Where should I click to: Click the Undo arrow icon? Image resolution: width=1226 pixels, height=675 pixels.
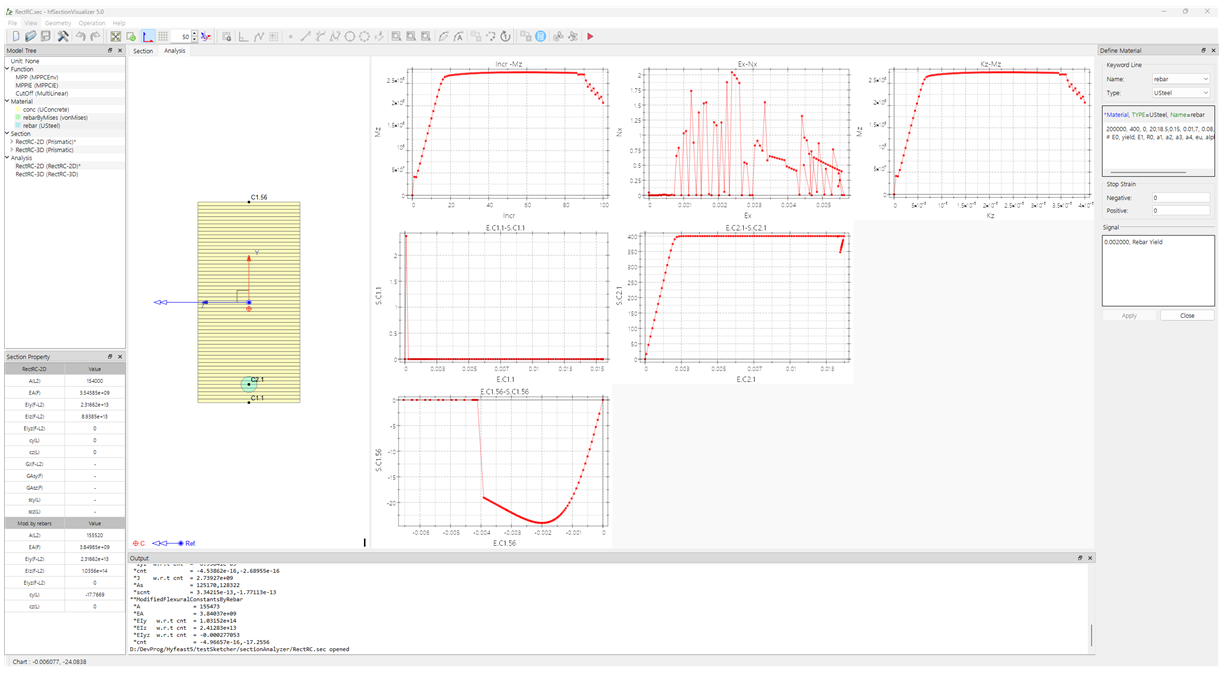80,36
